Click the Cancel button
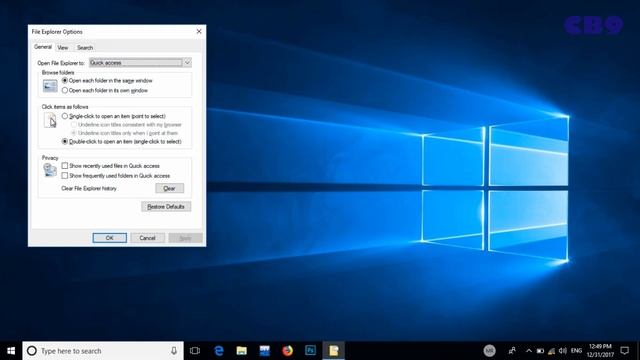This screenshot has width=640, height=360. [147, 238]
